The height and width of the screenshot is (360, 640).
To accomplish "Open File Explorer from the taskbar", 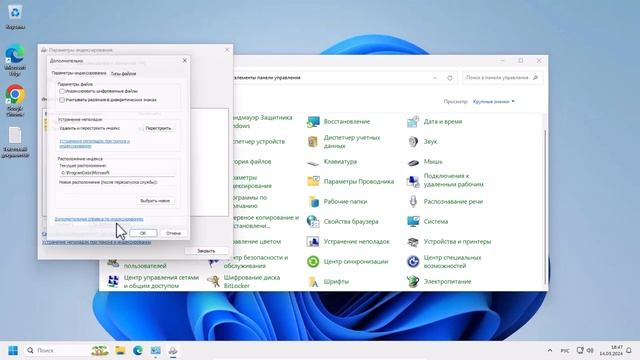I will (x=120, y=351).
